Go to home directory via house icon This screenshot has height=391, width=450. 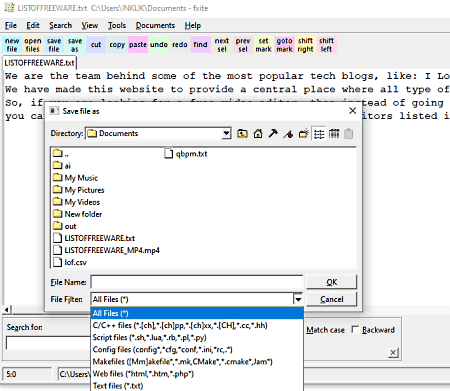pyautogui.click(x=258, y=134)
